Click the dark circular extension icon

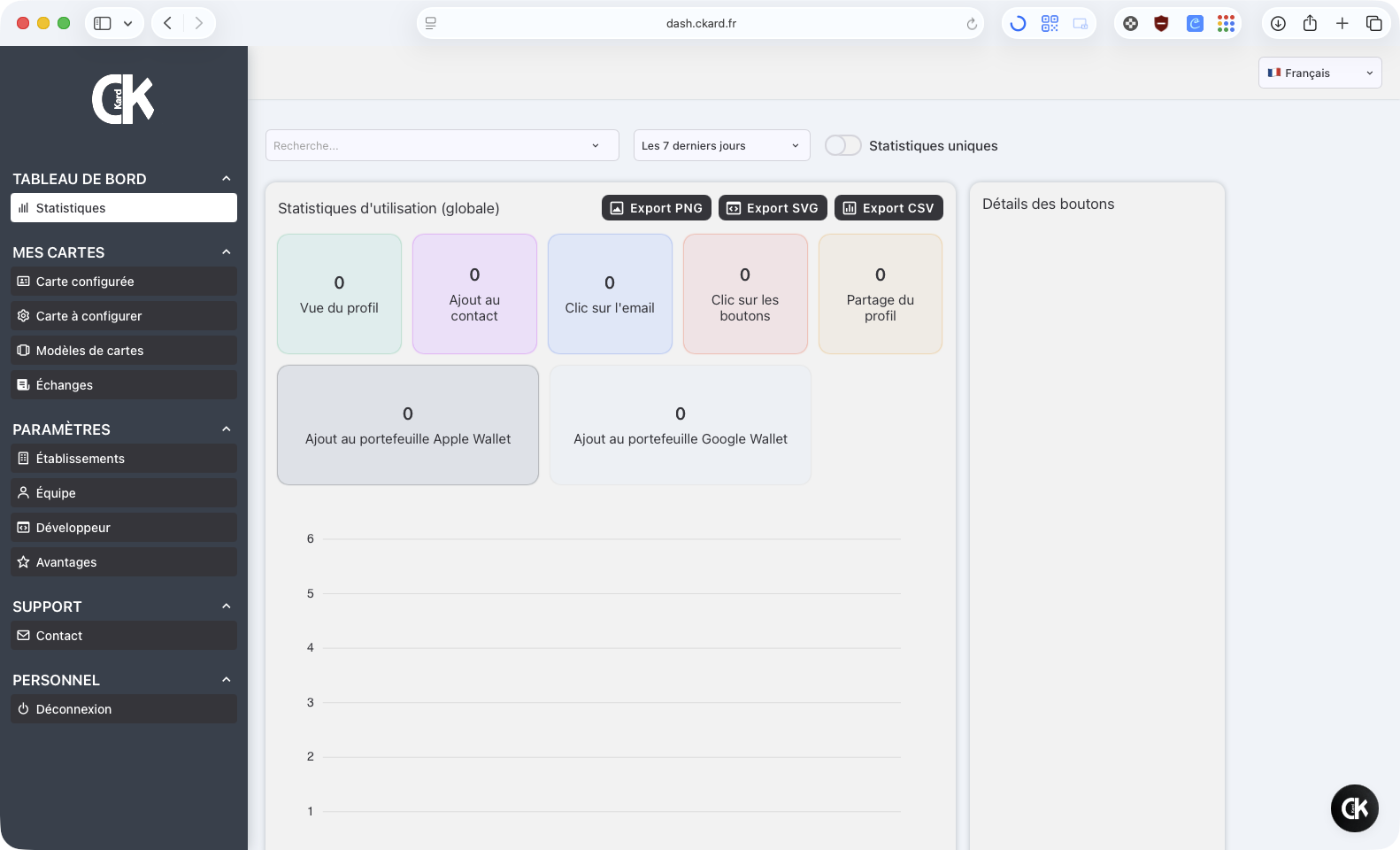[1130, 24]
